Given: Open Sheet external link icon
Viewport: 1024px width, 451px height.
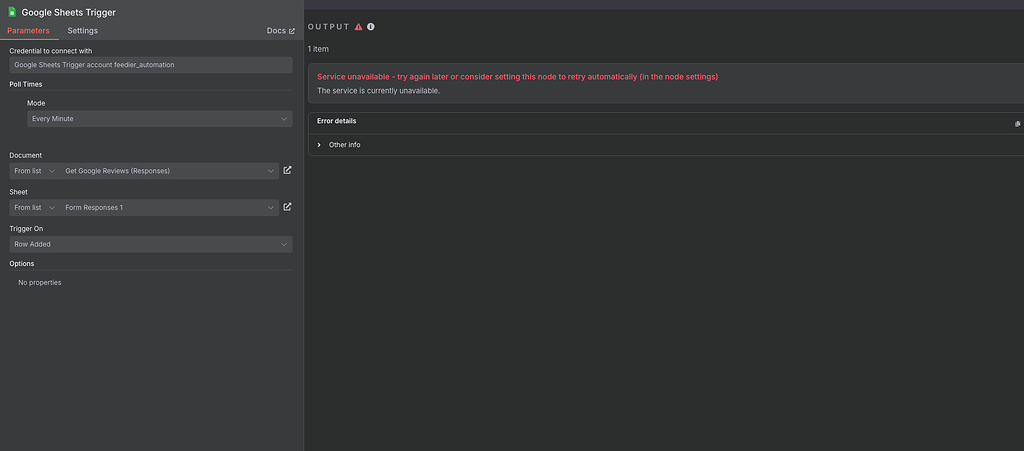Looking at the screenshot, I should click(287, 207).
